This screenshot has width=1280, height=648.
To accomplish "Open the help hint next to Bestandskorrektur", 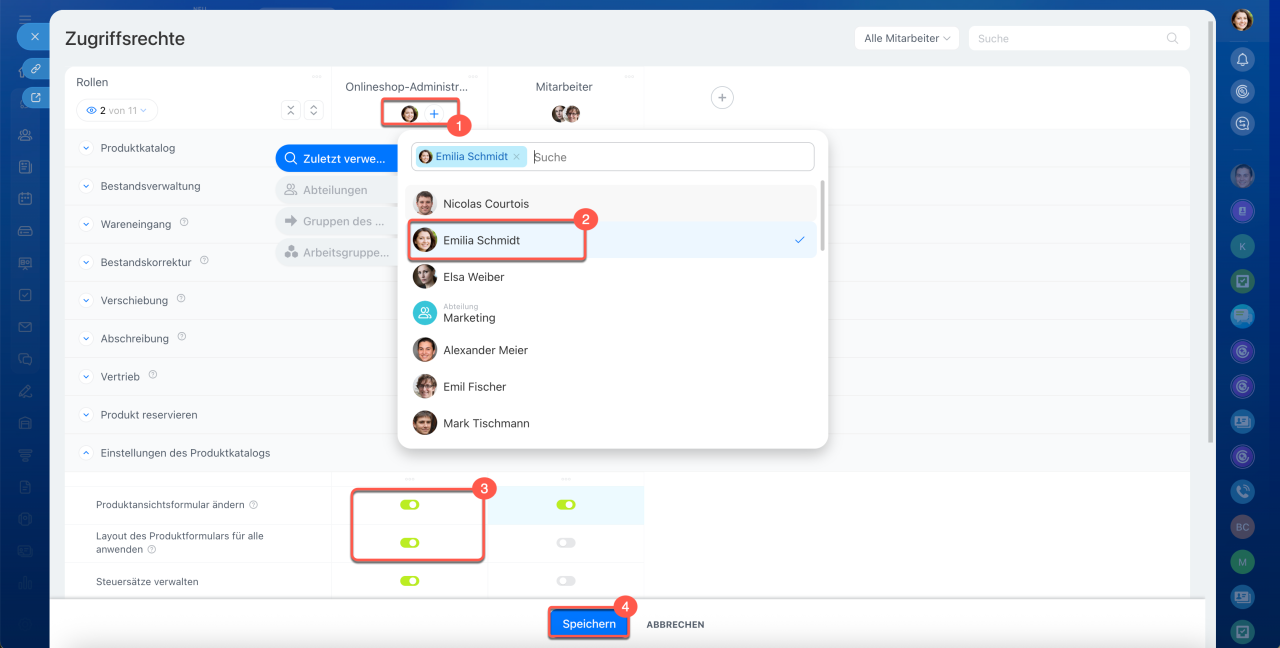I will tap(204, 260).
